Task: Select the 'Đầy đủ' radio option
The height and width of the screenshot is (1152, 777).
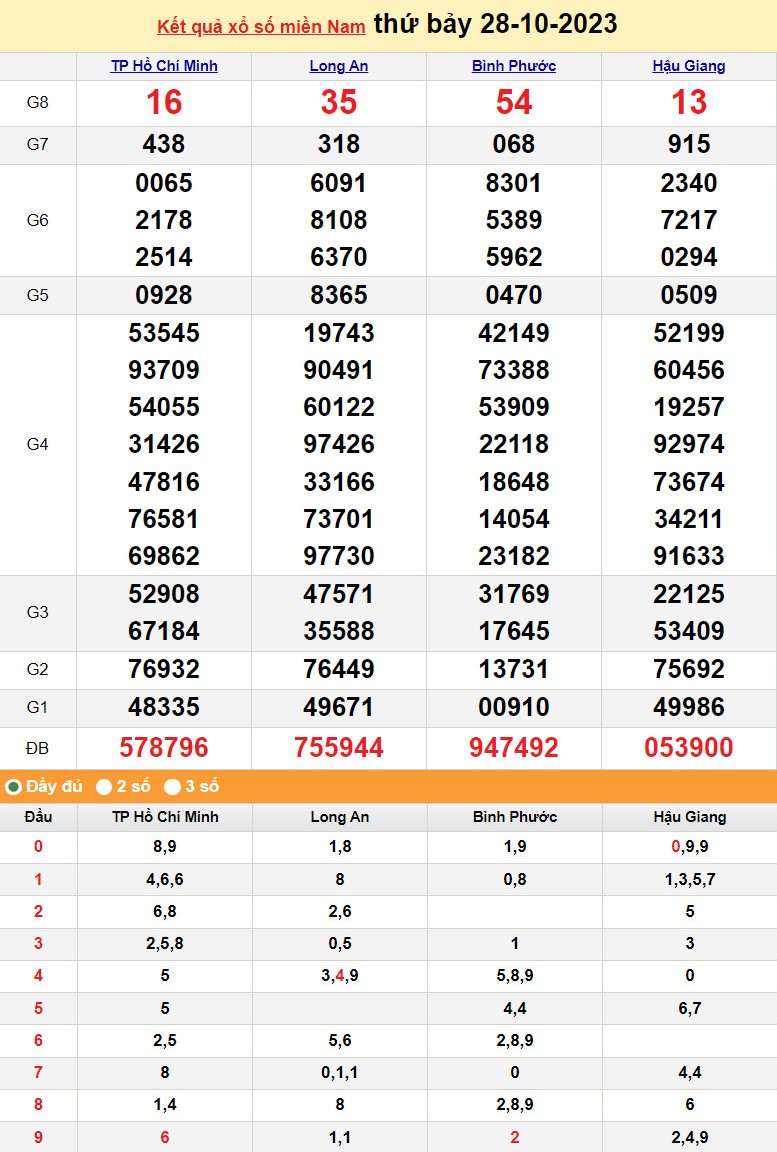Action: point(14,787)
